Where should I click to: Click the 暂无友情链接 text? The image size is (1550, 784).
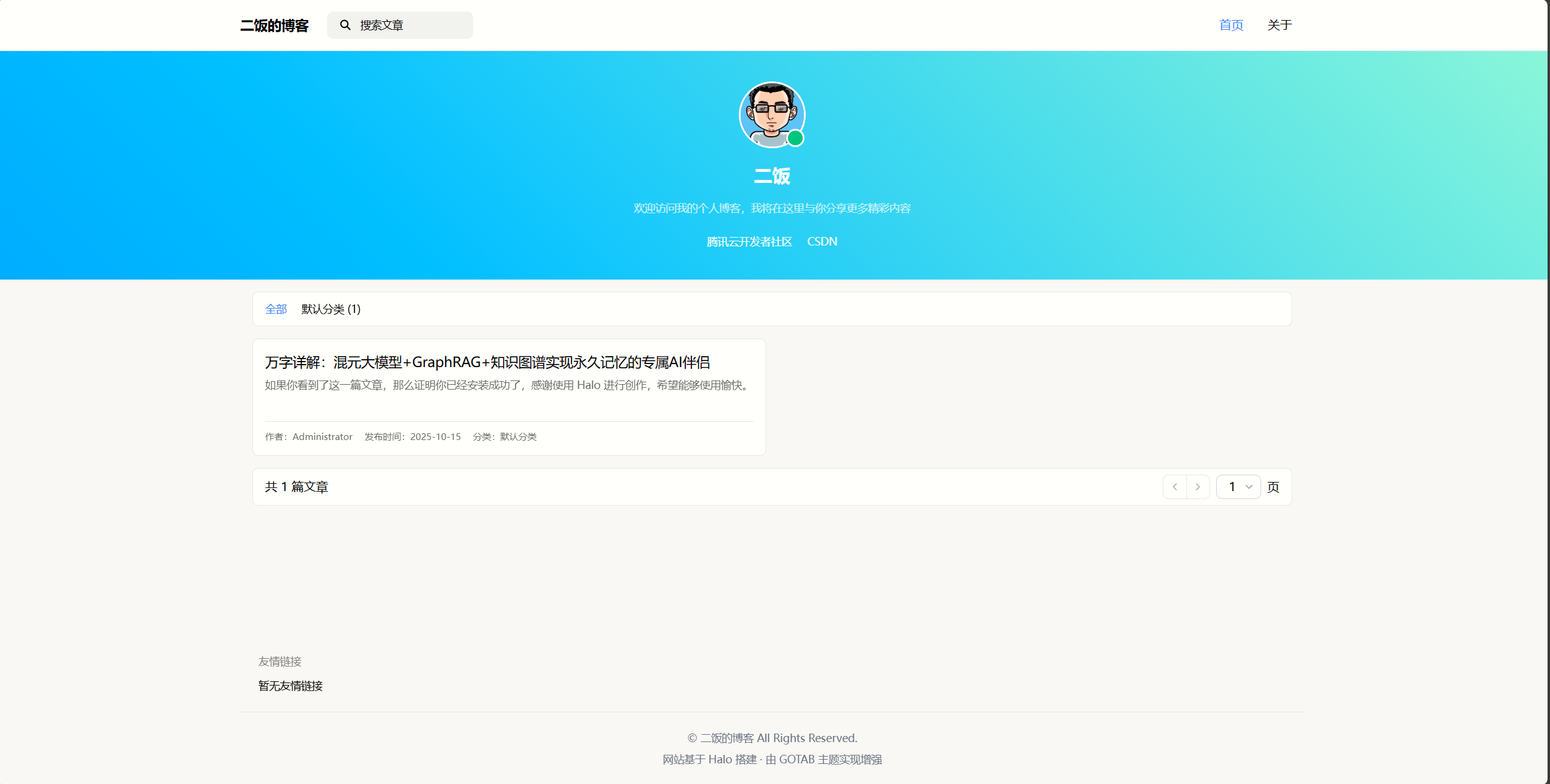(x=290, y=686)
